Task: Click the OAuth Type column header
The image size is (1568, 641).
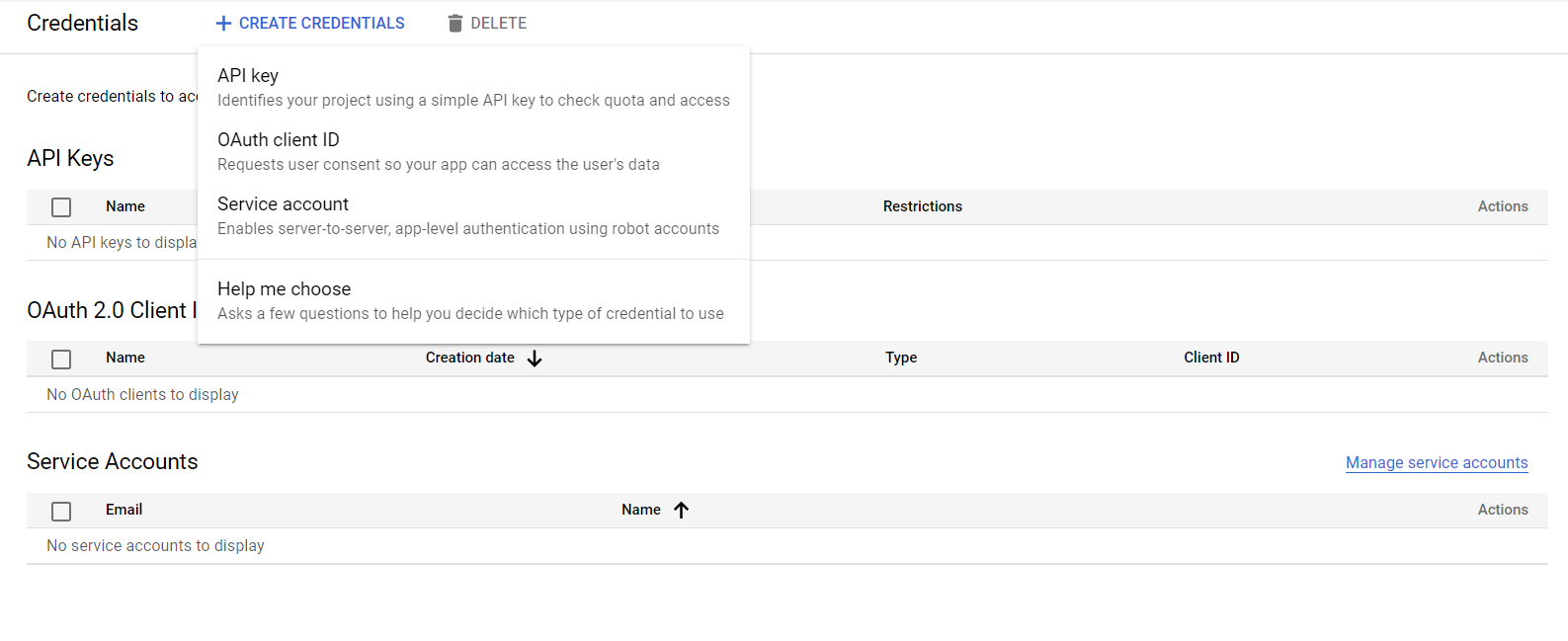Action: (900, 358)
